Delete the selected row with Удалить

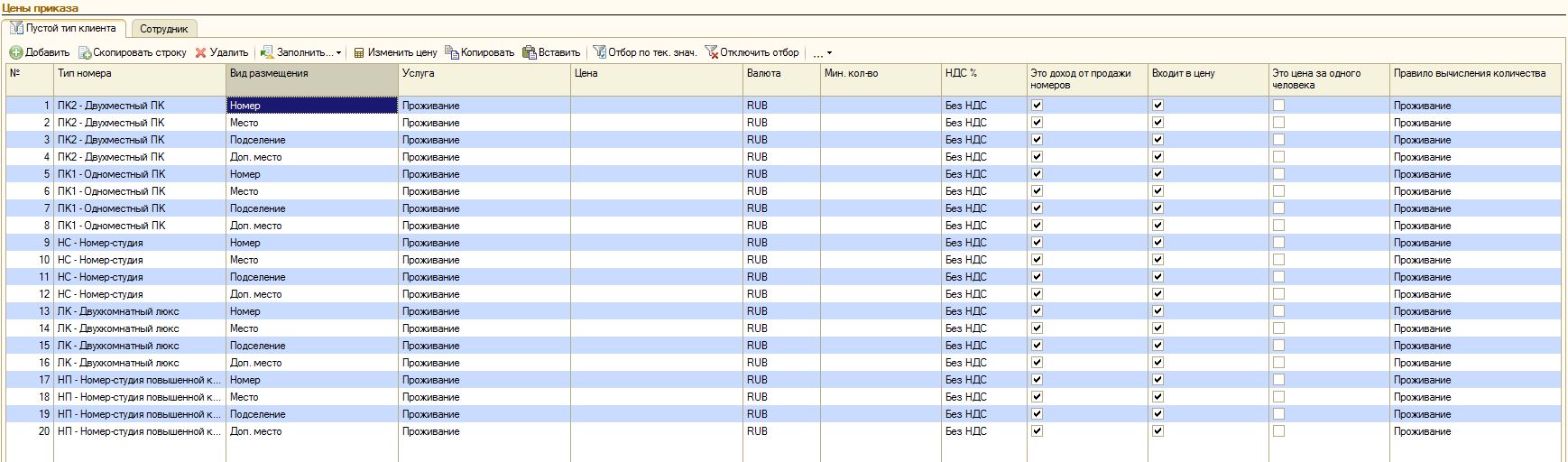(x=221, y=52)
